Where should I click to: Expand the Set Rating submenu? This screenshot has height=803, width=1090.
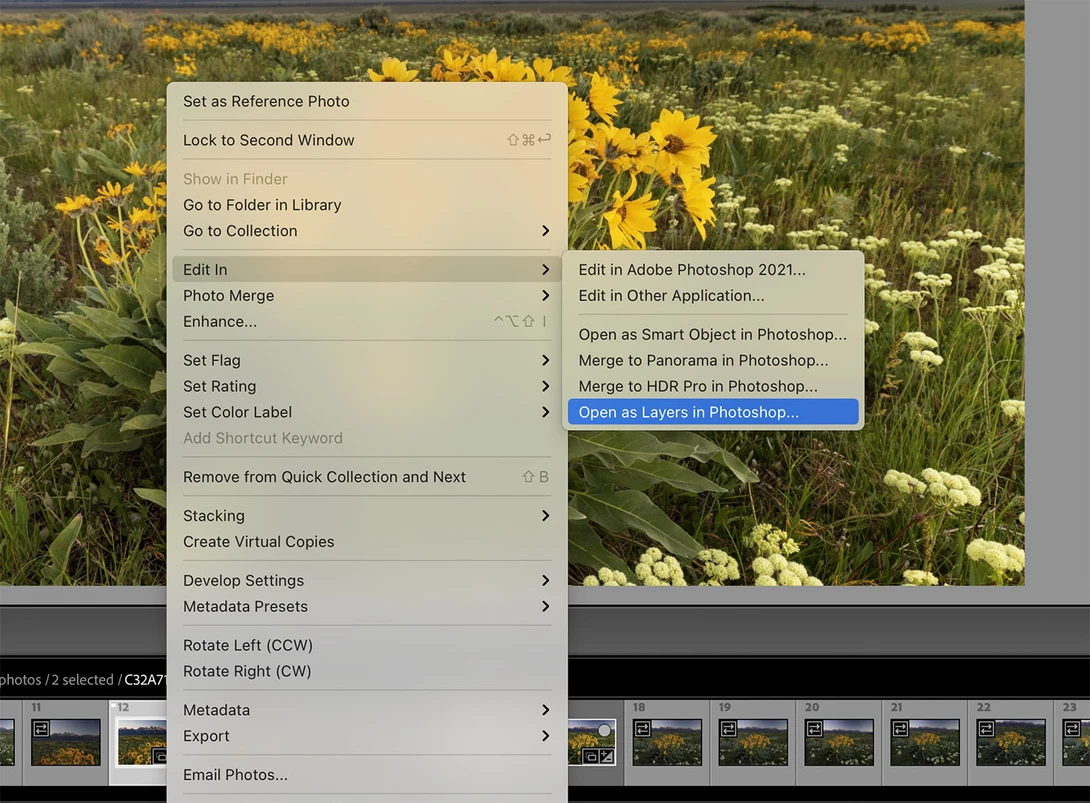point(367,386)
